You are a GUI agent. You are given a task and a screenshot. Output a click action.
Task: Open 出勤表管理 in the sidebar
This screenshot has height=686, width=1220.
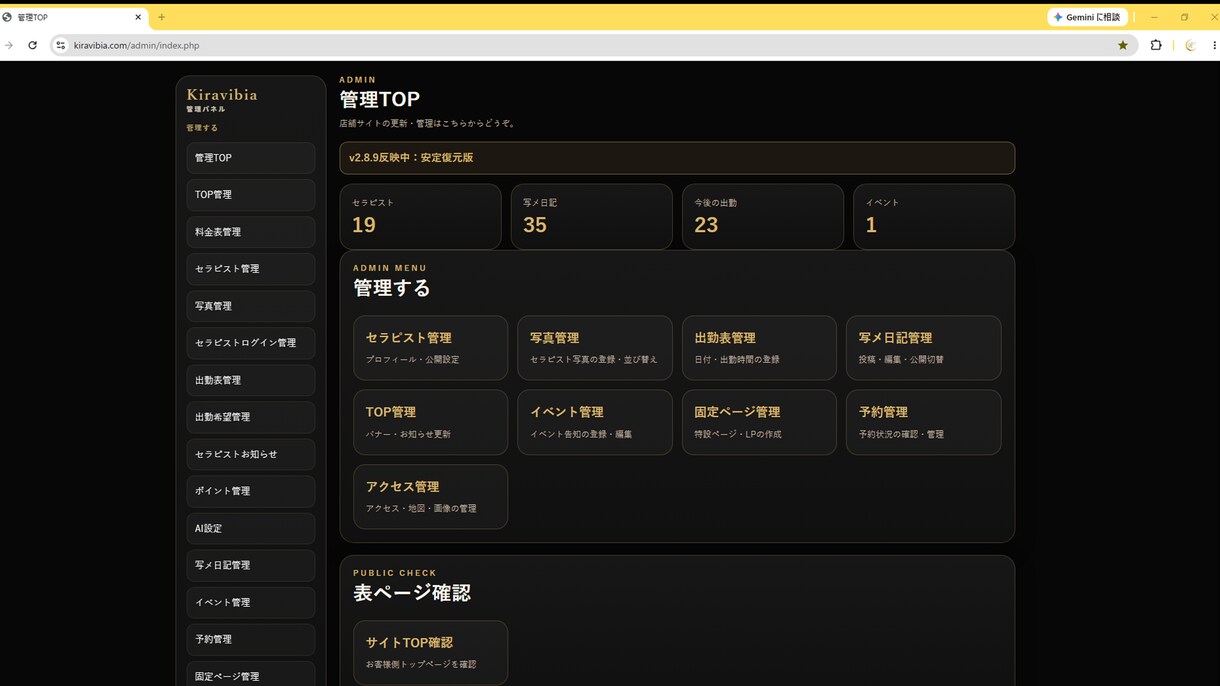point(250,380)
